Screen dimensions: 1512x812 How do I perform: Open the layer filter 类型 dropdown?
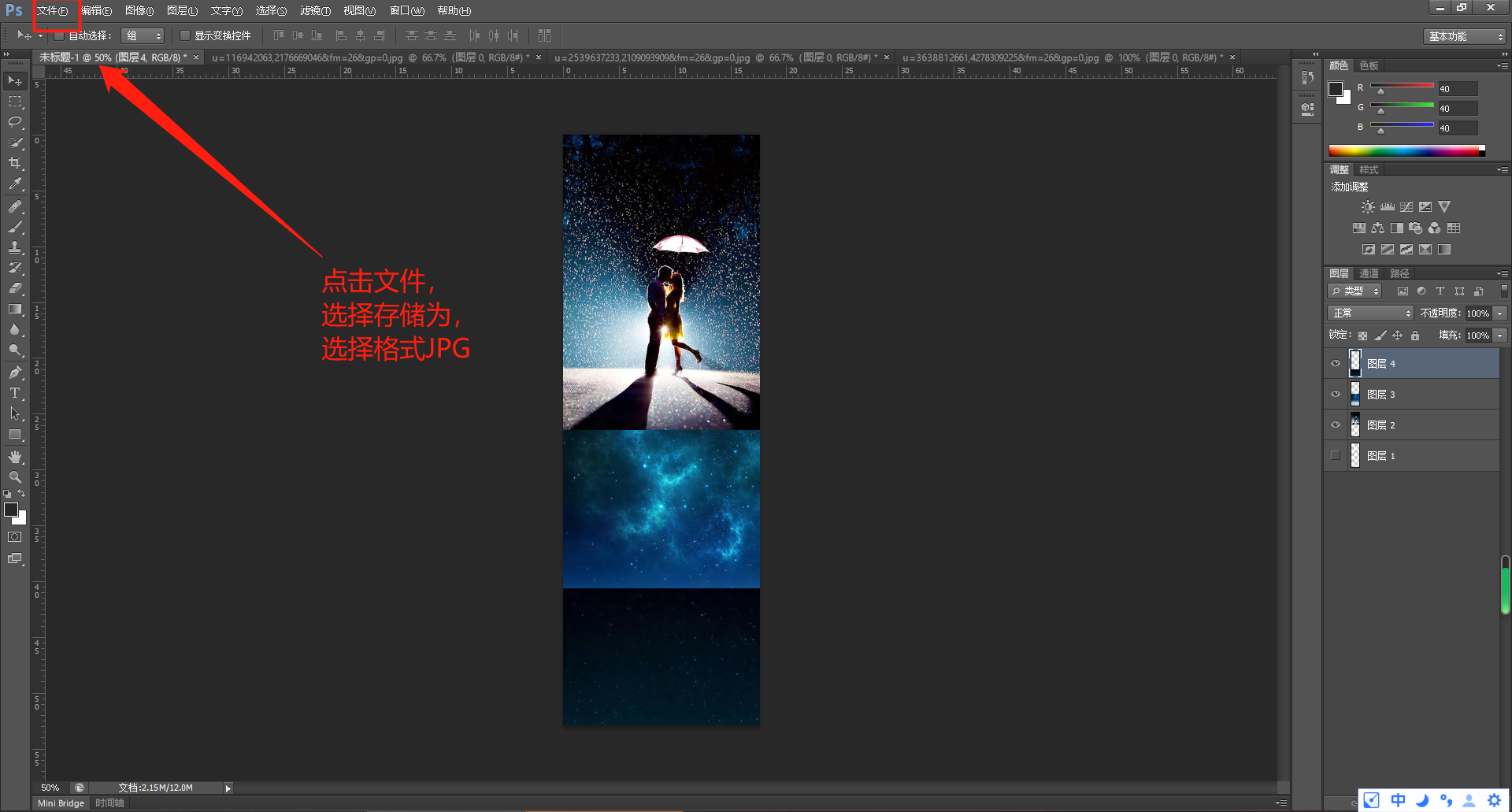point(1354,291)
